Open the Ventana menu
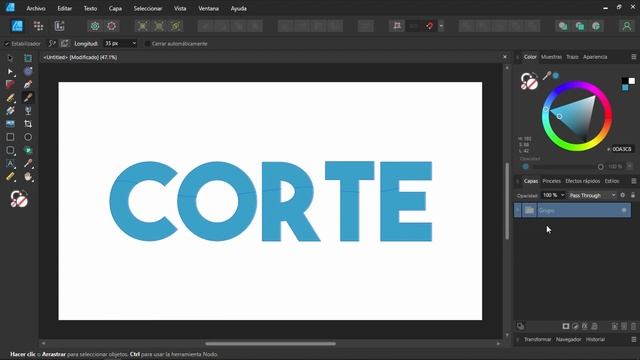 [208, 8]
